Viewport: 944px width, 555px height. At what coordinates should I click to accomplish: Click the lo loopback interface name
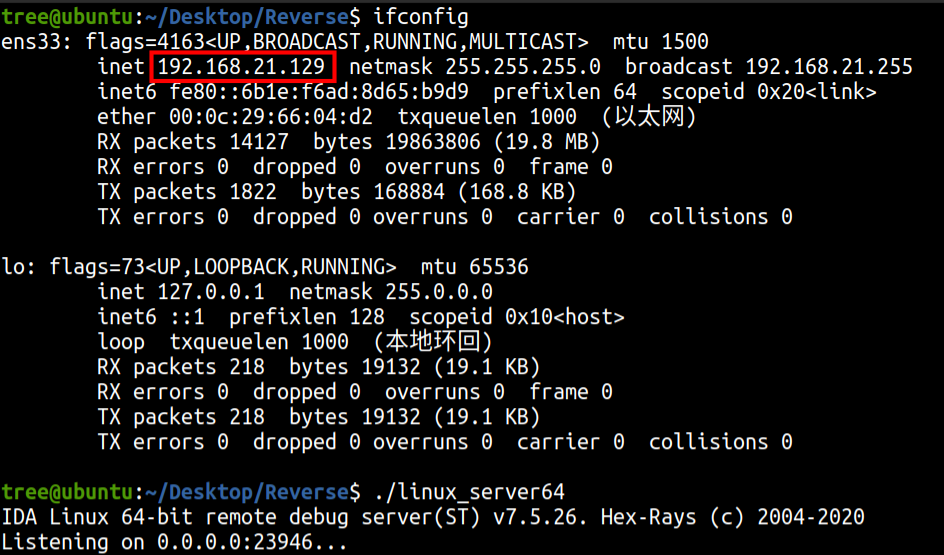pos(12,267)
